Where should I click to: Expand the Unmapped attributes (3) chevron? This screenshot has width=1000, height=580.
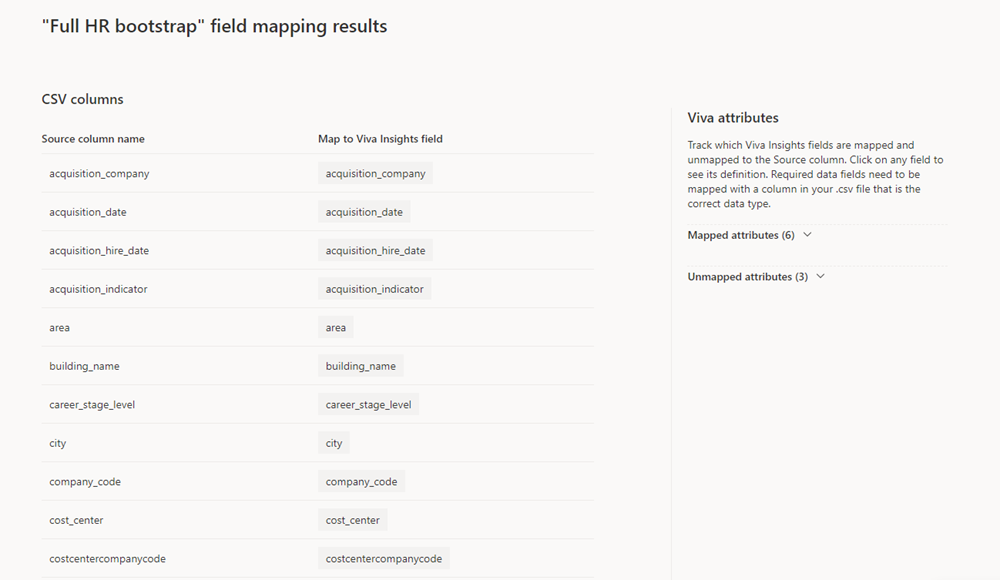[x=821, y=276]
